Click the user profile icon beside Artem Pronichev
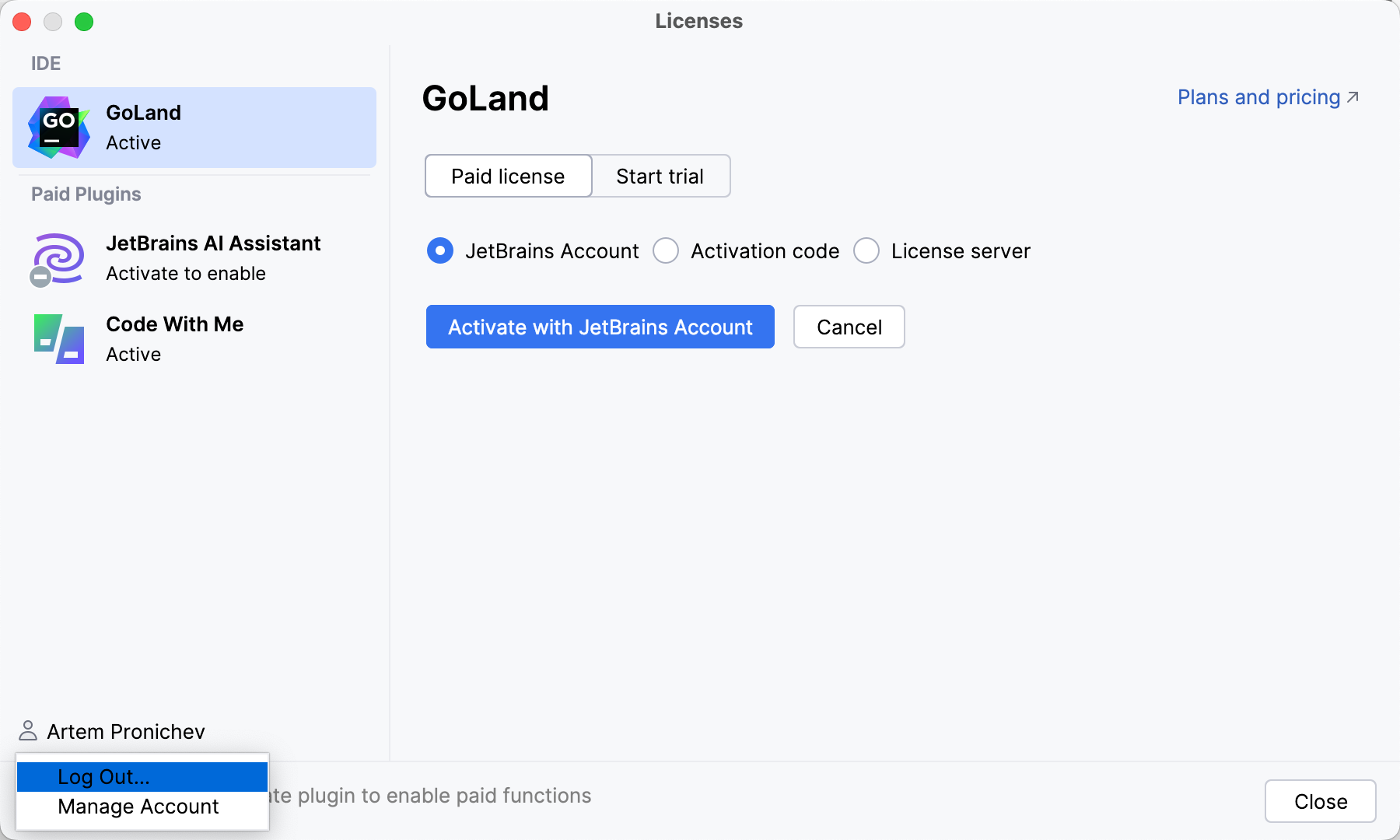1400x840 pixels. click(28, 731)
